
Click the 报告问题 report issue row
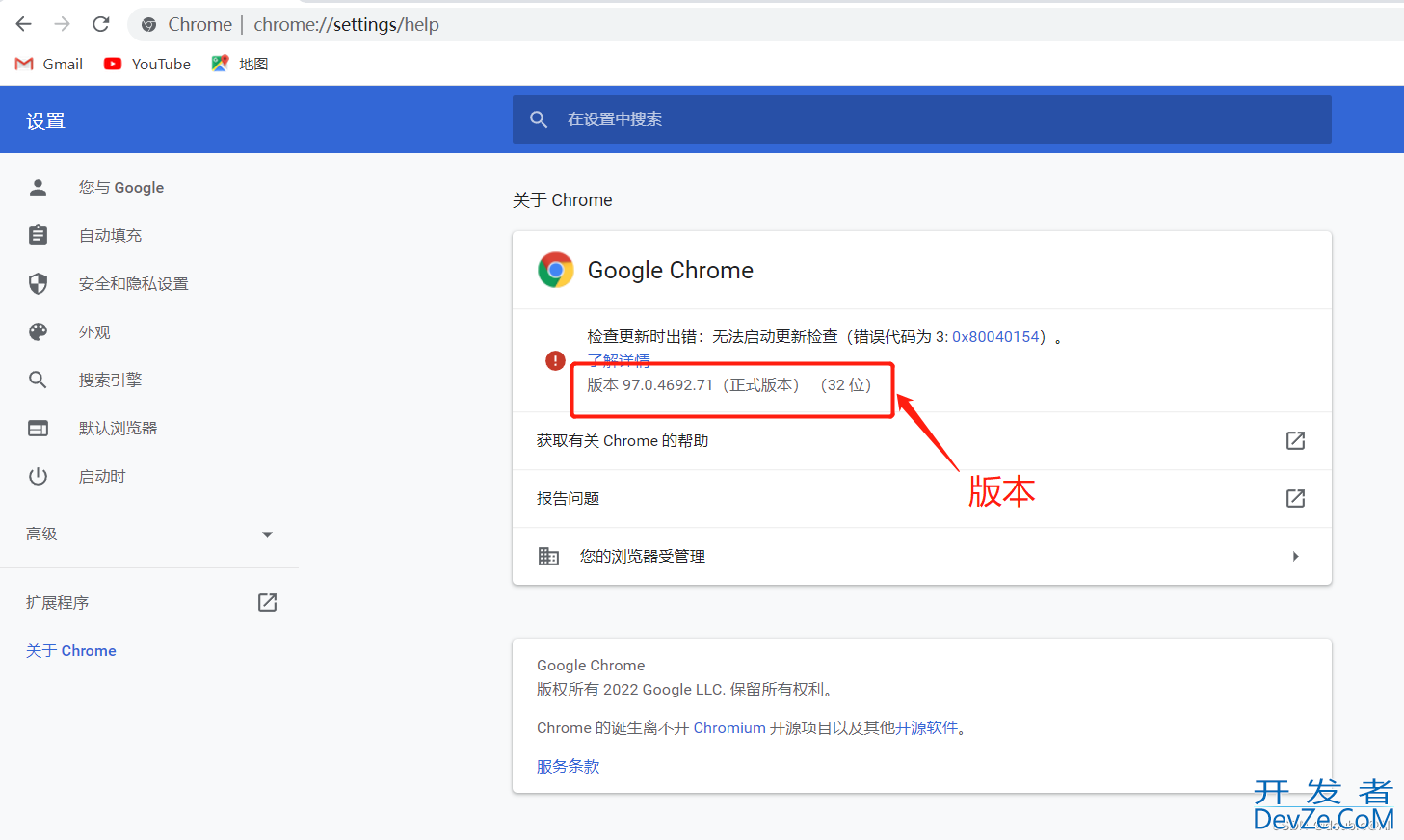click(x=922, y=498)
